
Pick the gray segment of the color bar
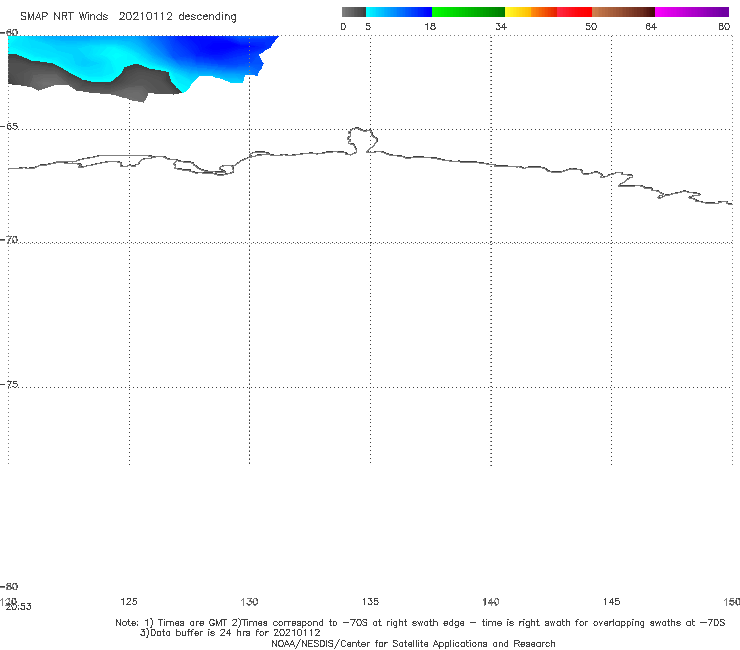(x=354, y=12)
